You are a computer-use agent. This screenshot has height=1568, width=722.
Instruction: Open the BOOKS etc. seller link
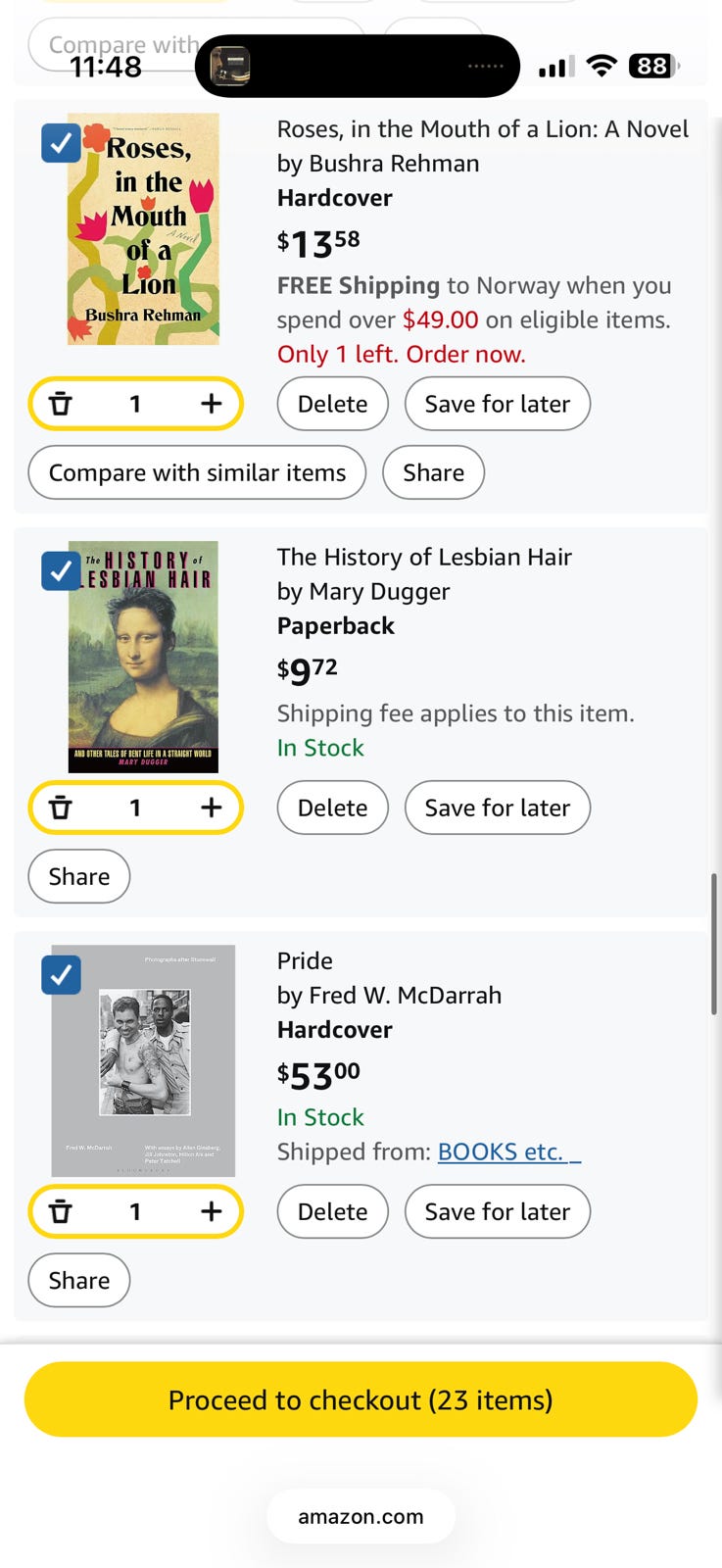[509, 1151]
